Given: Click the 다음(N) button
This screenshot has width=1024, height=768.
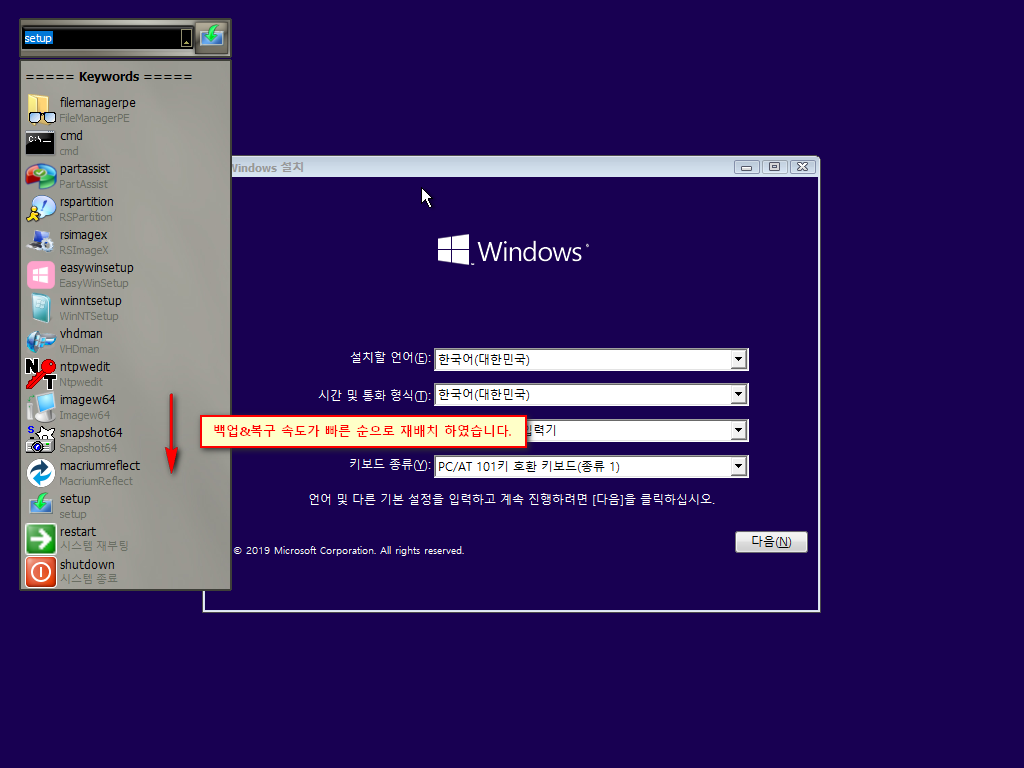Looking at the screenshot, I should pos(771,541).
